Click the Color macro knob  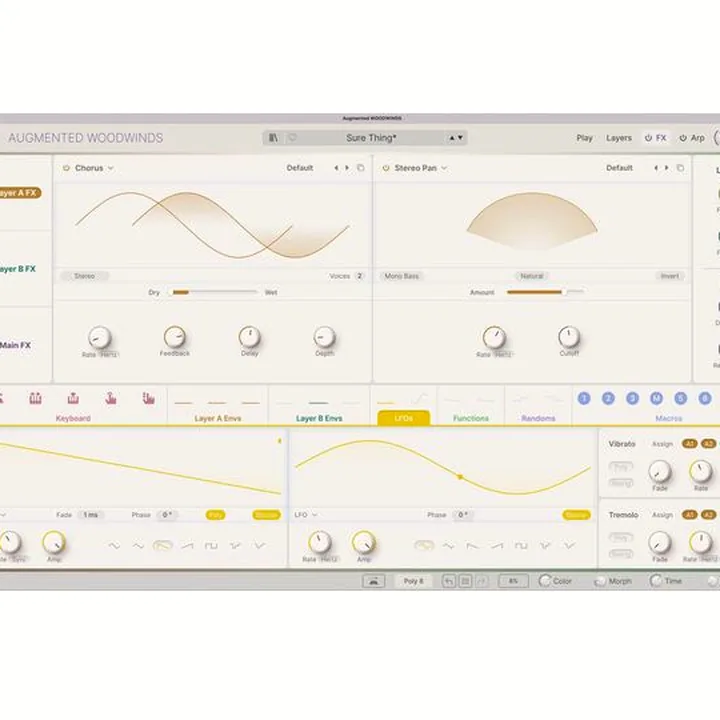point(545,581)
